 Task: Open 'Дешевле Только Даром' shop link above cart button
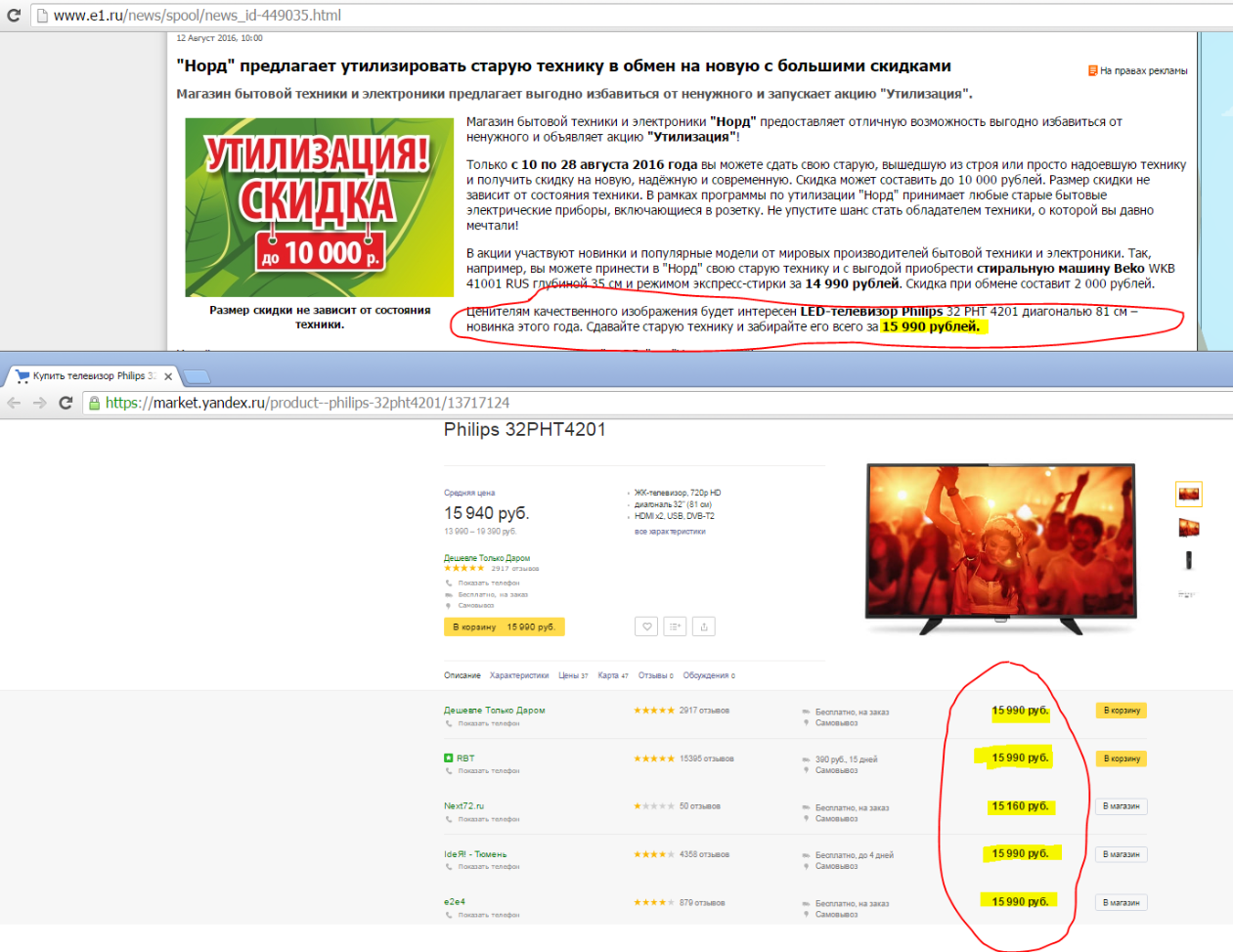(x=487, y=558)
